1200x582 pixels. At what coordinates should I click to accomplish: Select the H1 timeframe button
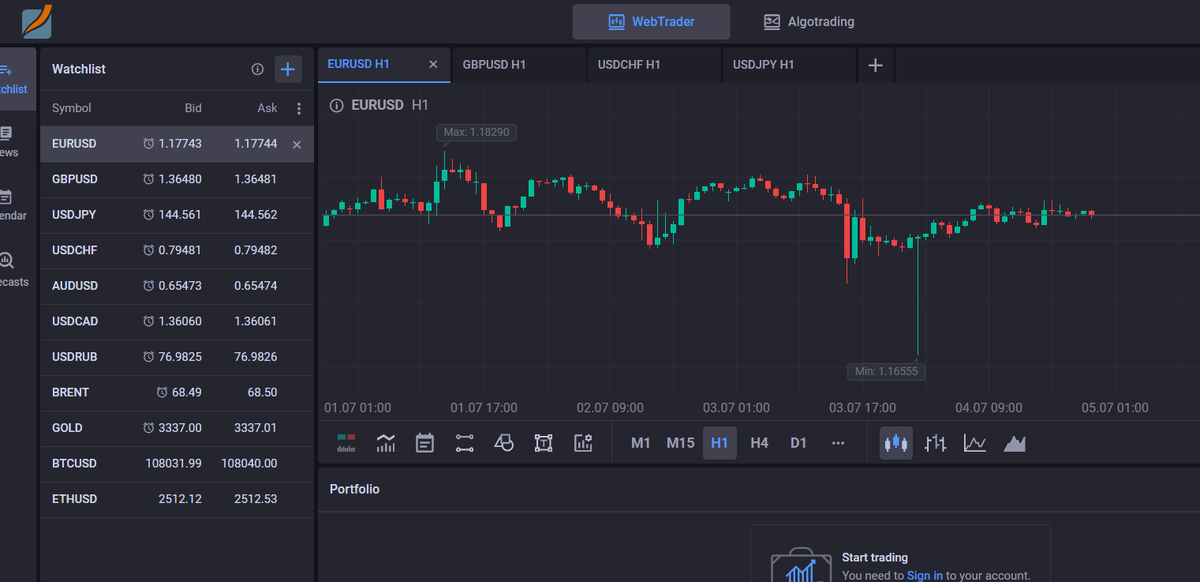[720, 443]
